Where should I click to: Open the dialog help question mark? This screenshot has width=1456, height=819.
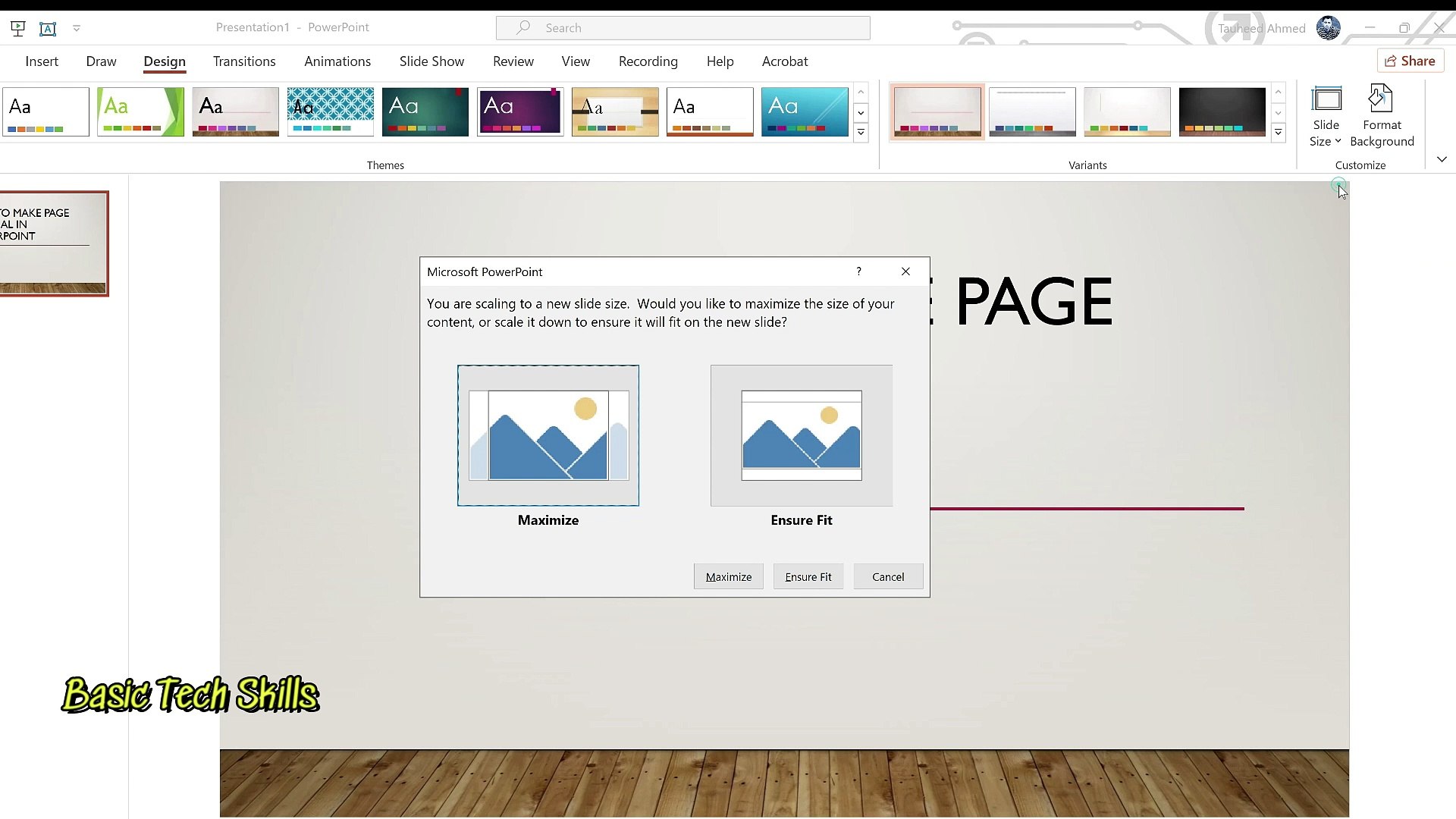858,271
